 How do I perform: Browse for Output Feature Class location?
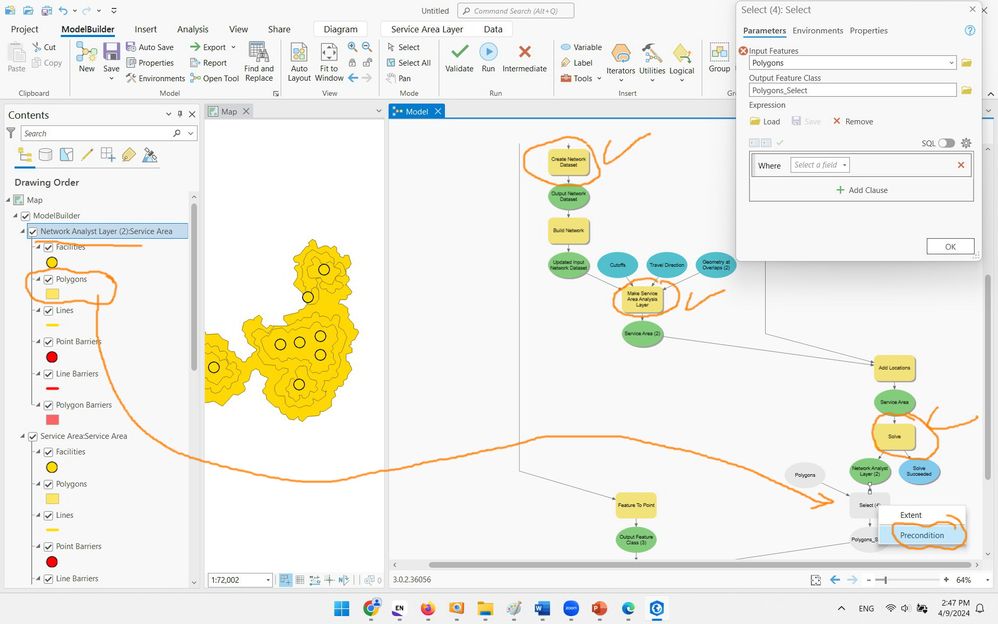coord(966,90)
